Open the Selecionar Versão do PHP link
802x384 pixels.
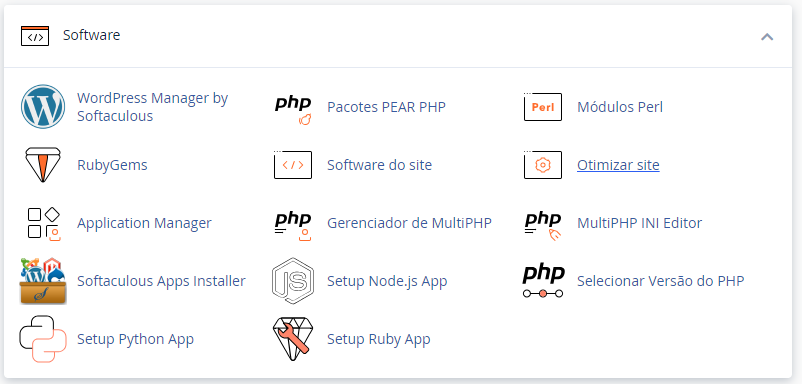(660, 281)
